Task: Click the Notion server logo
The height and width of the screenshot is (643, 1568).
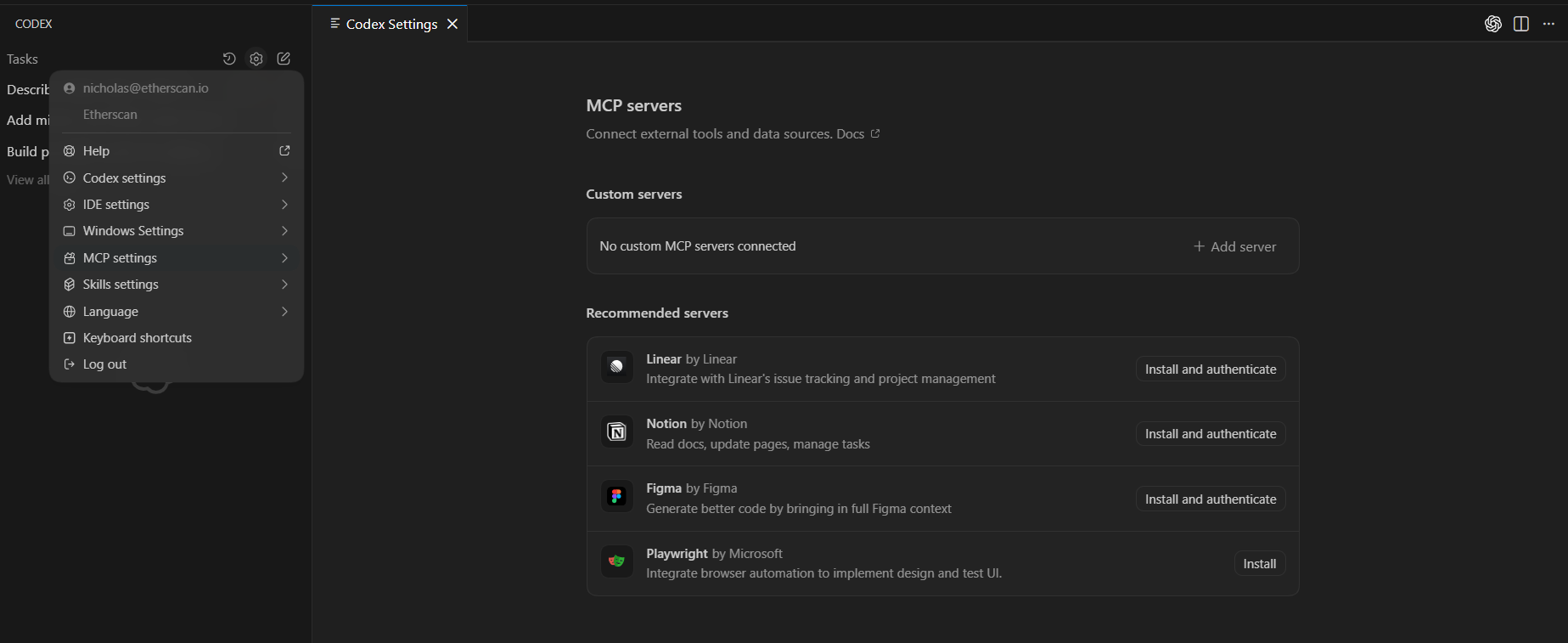Action: (617, 432)
